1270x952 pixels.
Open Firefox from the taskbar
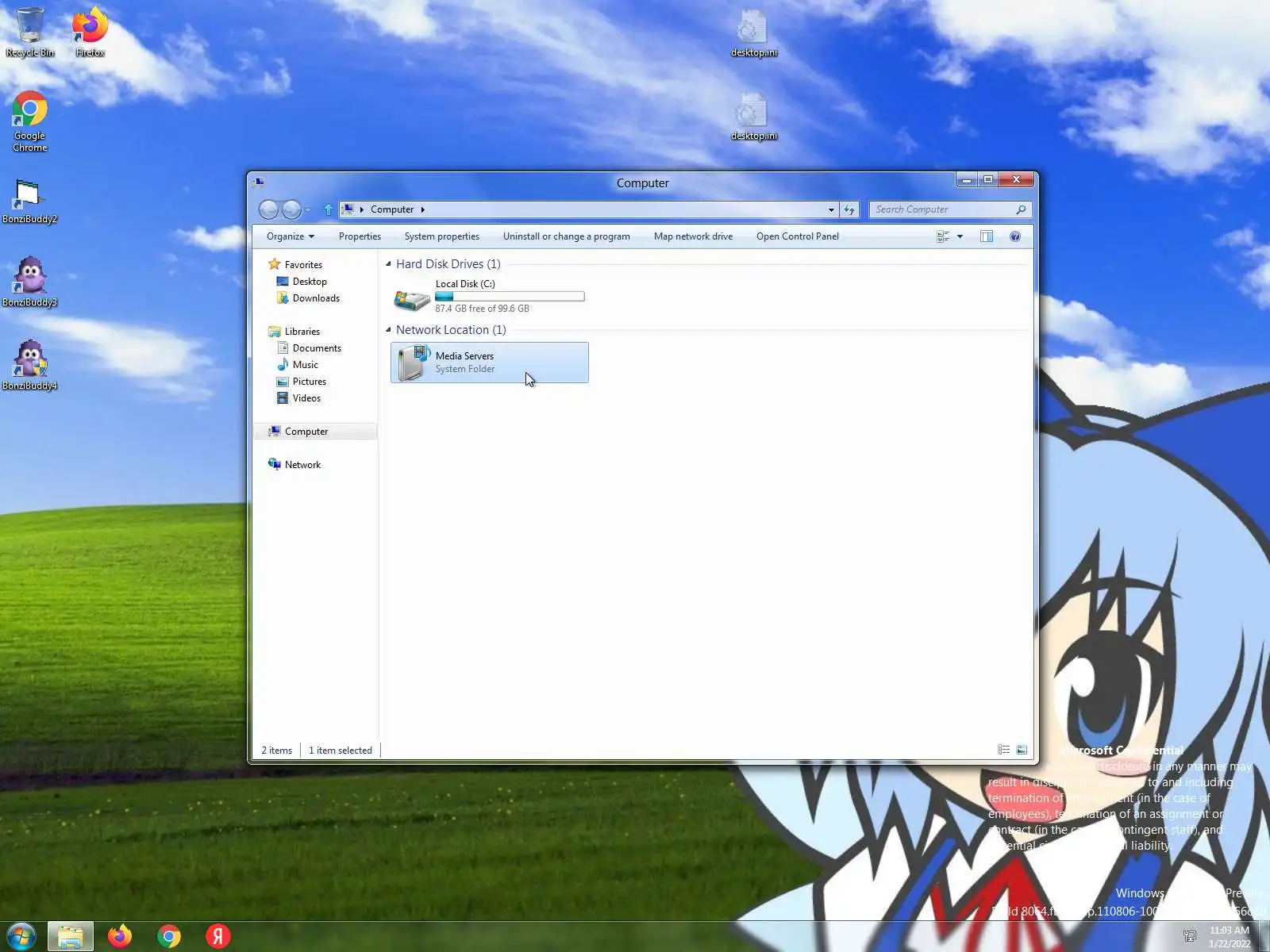(120, 937)
